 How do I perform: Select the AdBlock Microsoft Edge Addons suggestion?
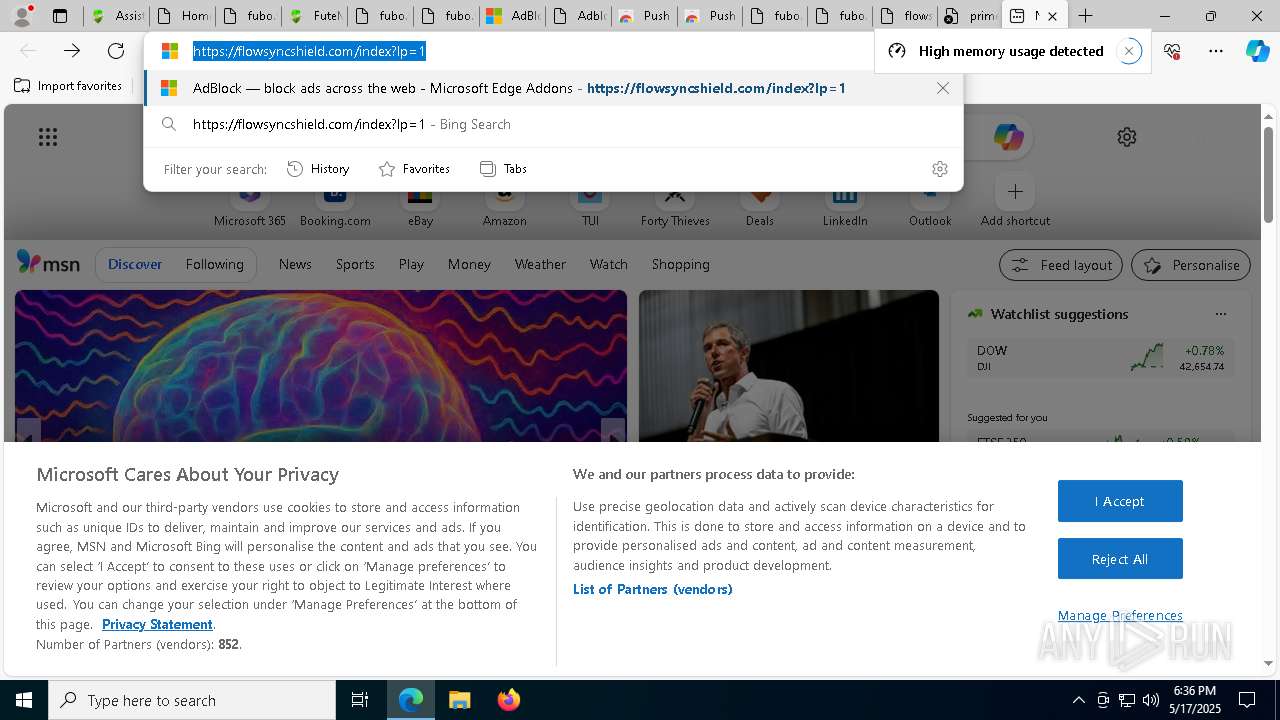click(553, 88)
